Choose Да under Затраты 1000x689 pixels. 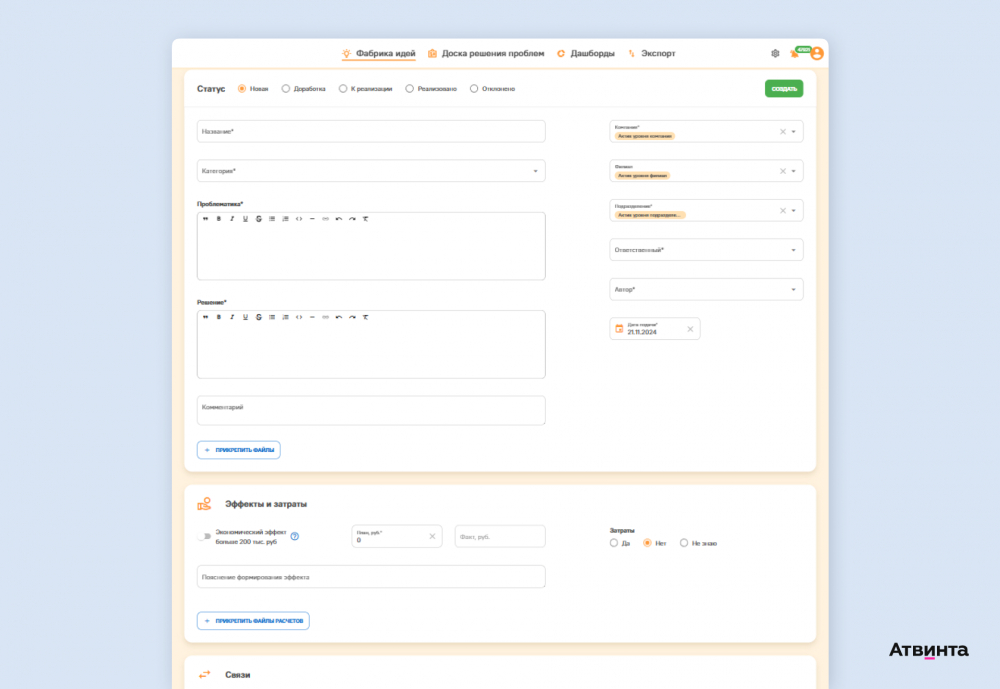(614, 543)
